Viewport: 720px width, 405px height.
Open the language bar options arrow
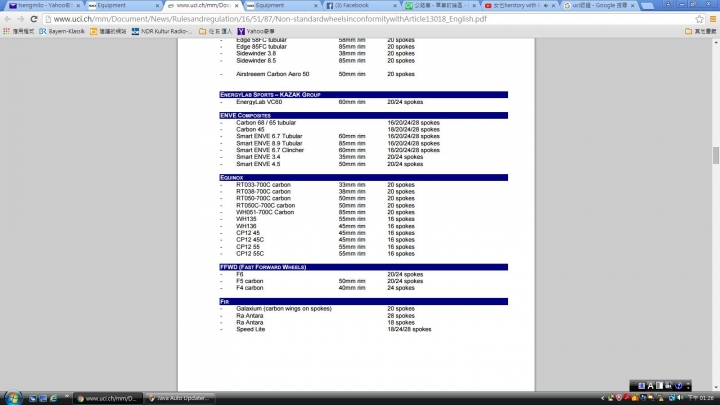coord(688,386)
